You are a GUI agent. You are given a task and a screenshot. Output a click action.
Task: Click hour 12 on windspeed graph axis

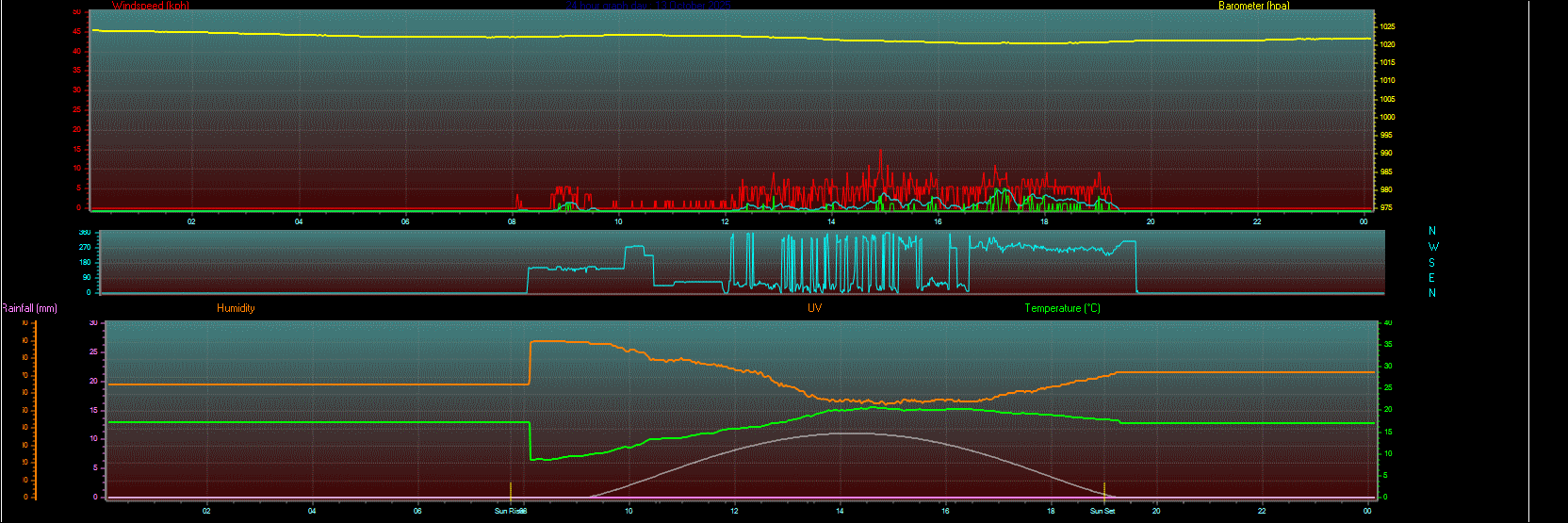[x=725, y=221]
